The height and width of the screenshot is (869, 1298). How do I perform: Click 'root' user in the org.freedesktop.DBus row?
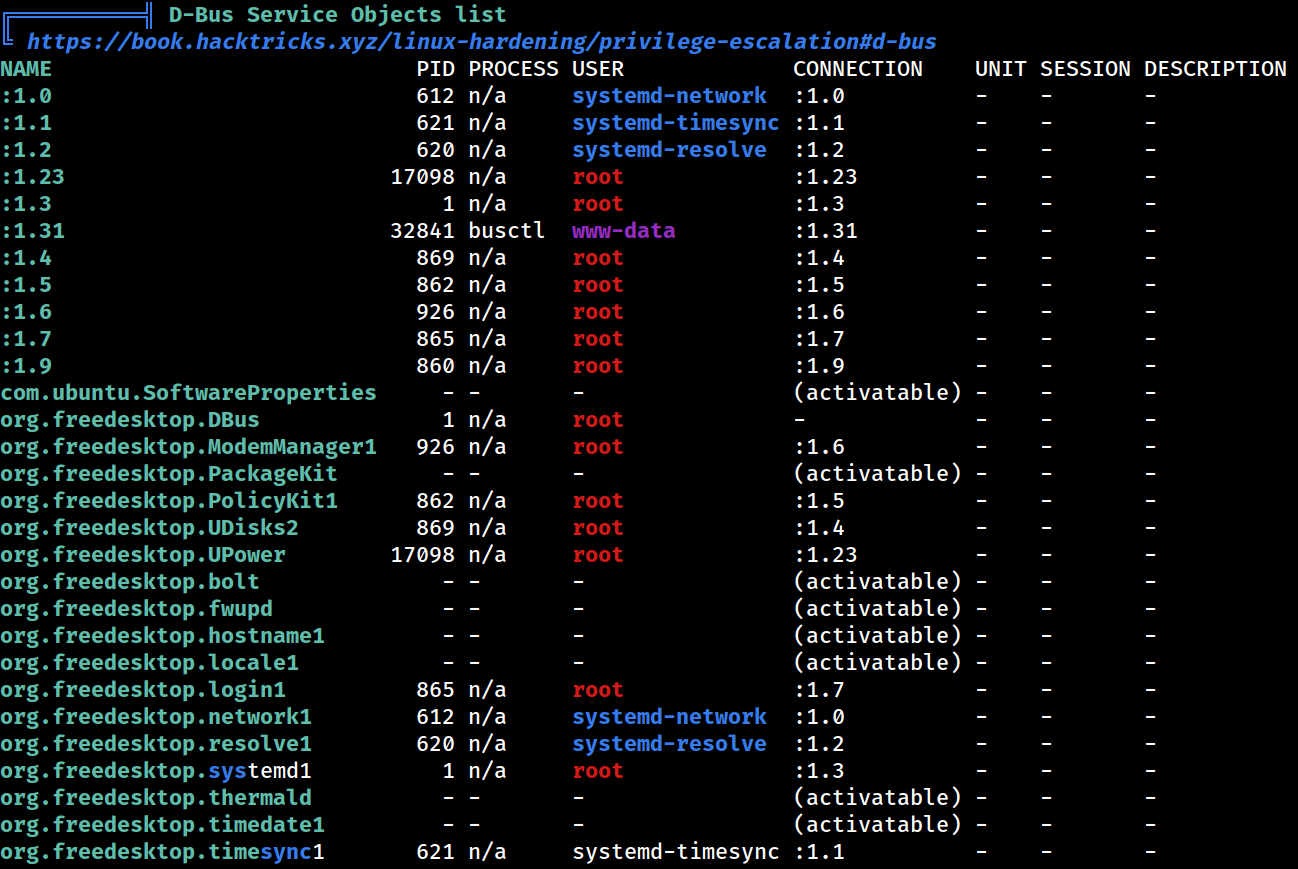598,420
